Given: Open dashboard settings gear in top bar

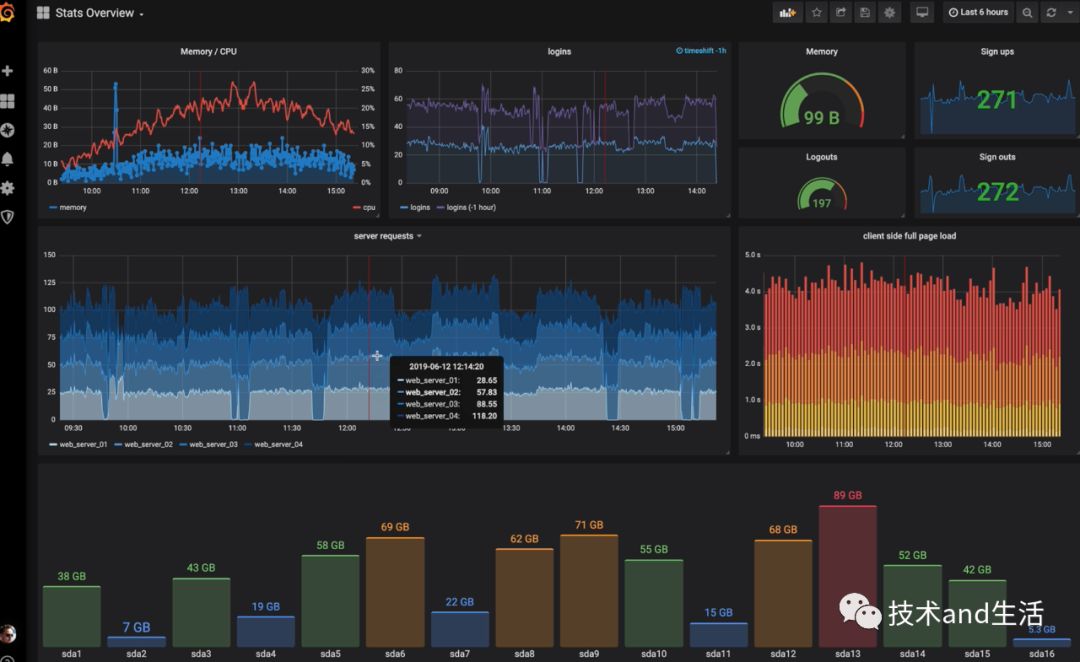Looking at the screenshot, I should click(x=889, y=12).
